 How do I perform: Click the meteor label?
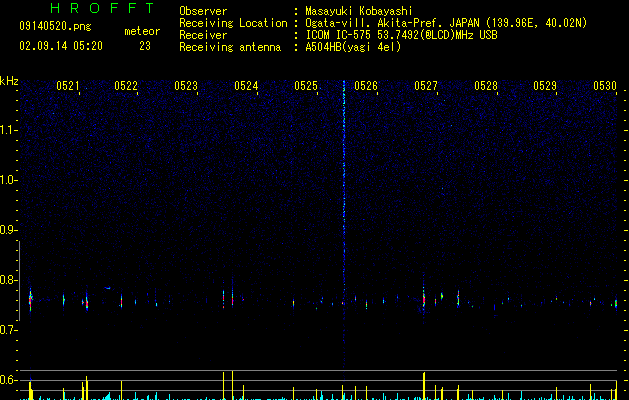coord(142,31)
